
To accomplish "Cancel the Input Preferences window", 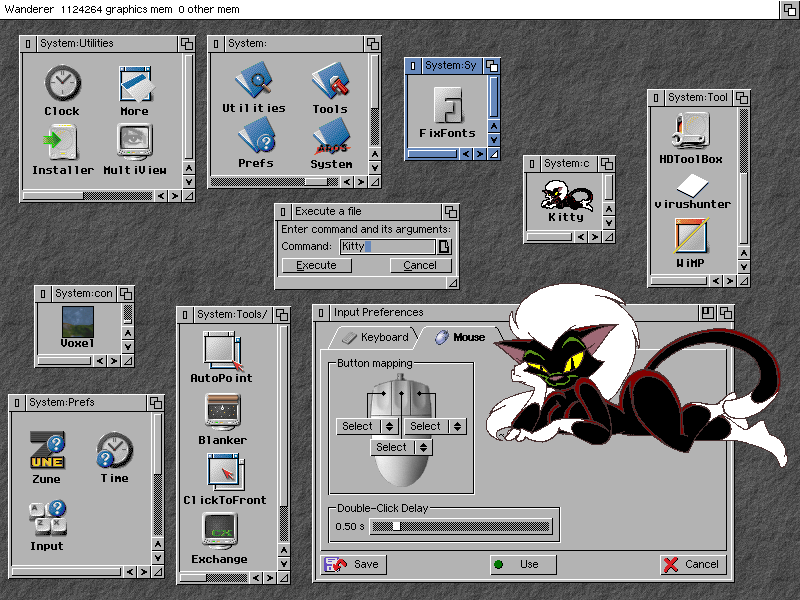I will coord(693,564).
